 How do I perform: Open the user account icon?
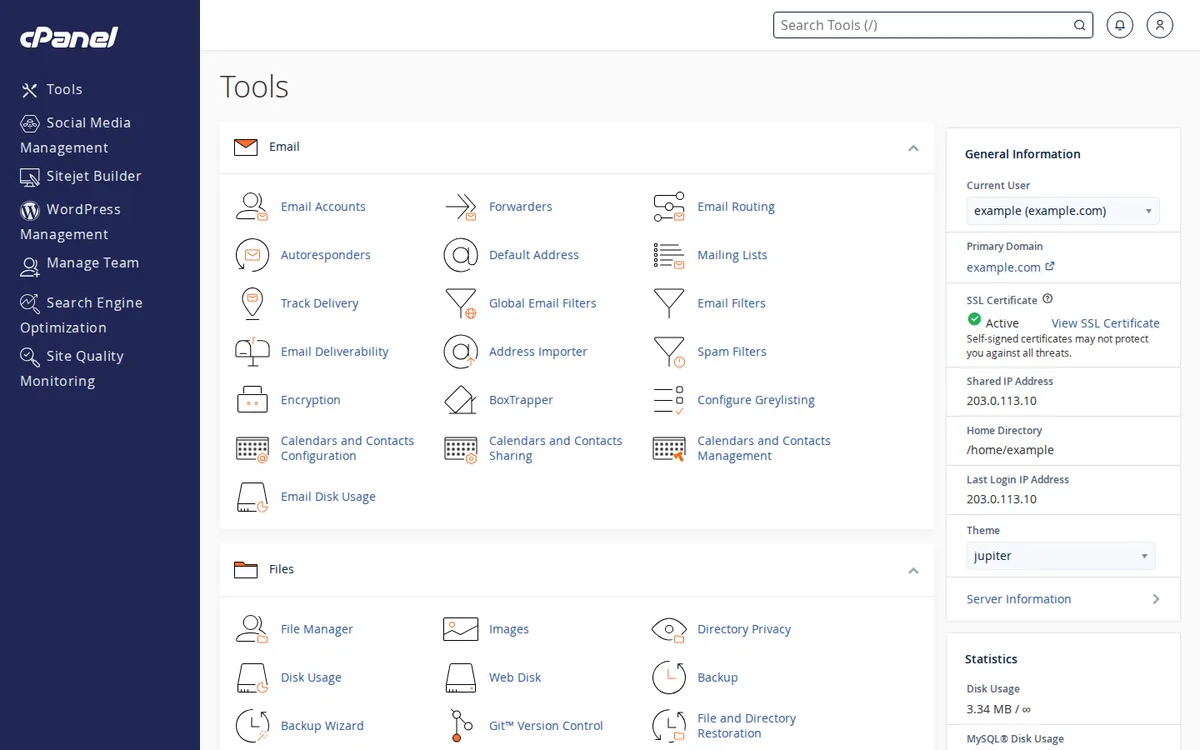[1160, 25]
